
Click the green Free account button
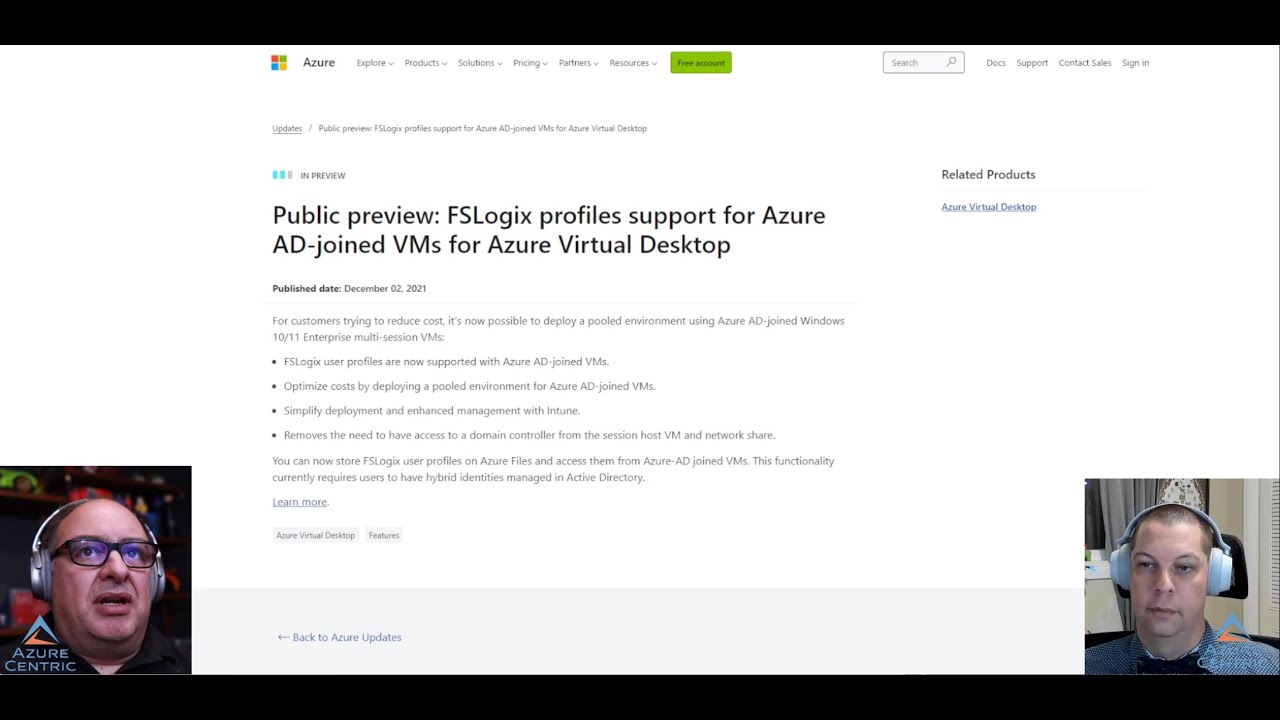(x=701, y=63)
